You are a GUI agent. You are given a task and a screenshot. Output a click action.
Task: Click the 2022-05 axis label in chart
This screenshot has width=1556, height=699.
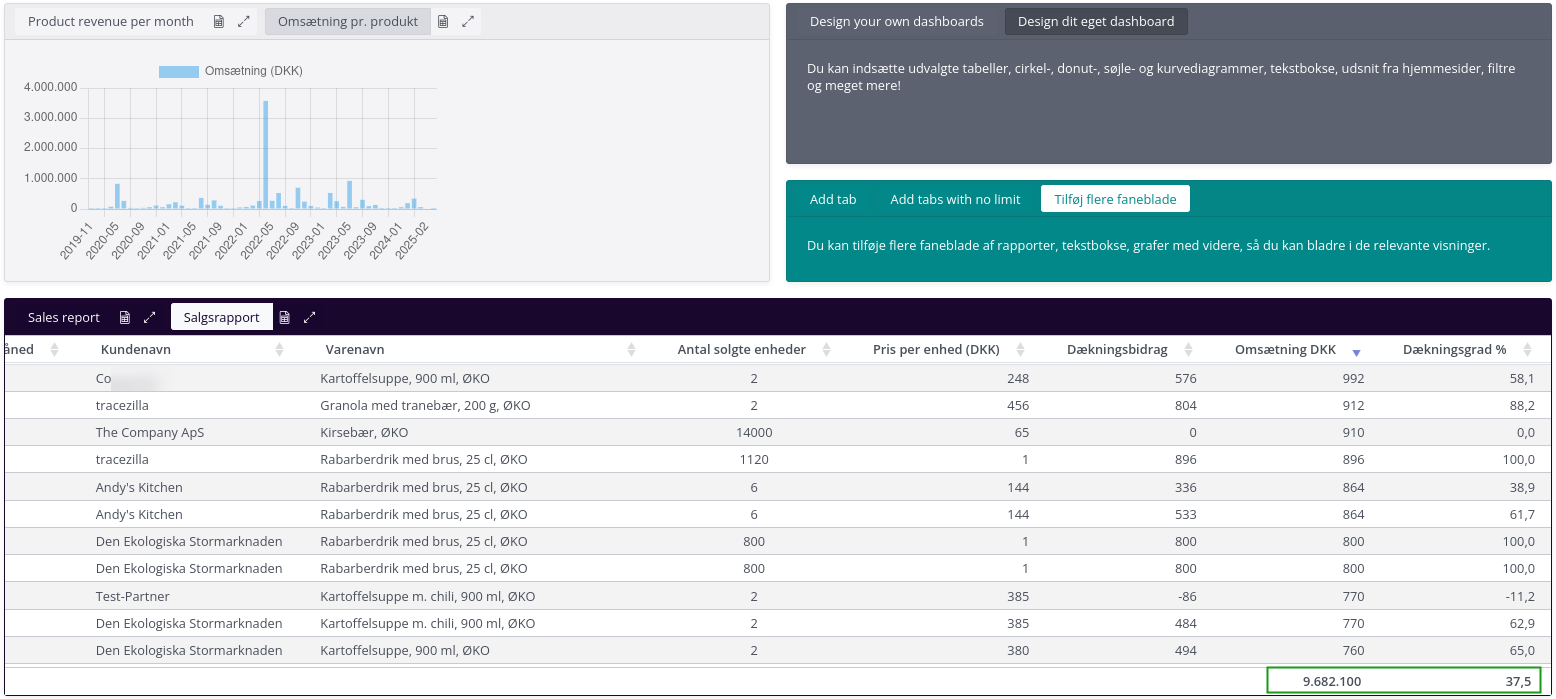click(x=258, y=240)
